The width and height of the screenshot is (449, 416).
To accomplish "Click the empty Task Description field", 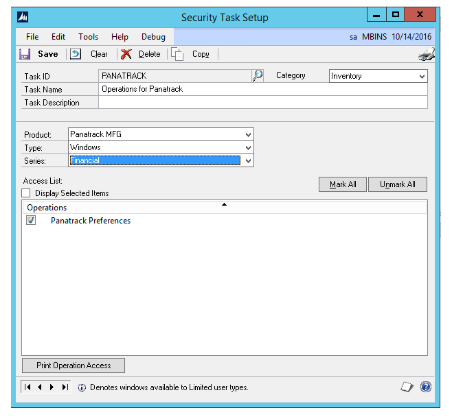I will 263,102.
